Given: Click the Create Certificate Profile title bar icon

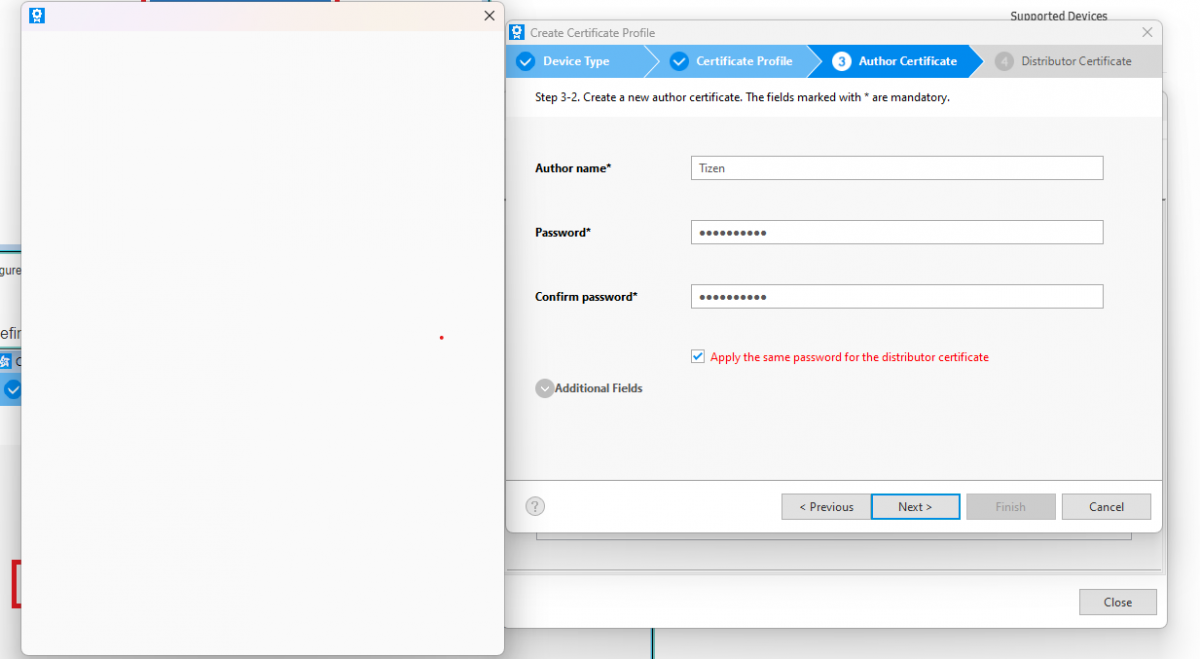Looking at the screenshot, I should tap(517, 32).
